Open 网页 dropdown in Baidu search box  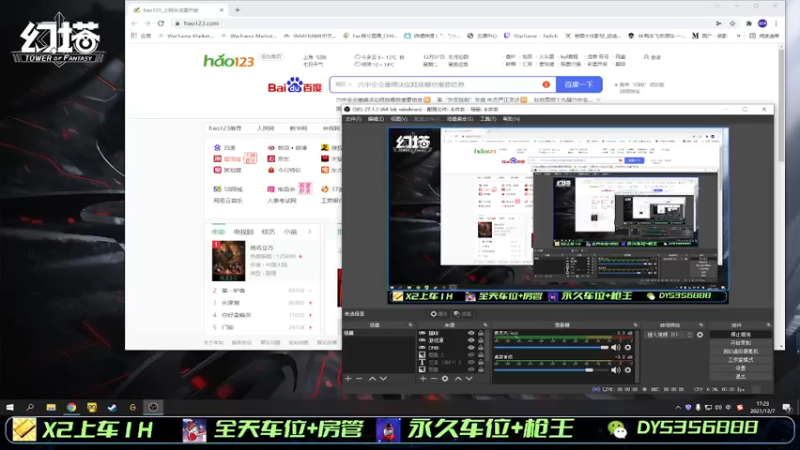pyautogui.click(x=343, y=84)
